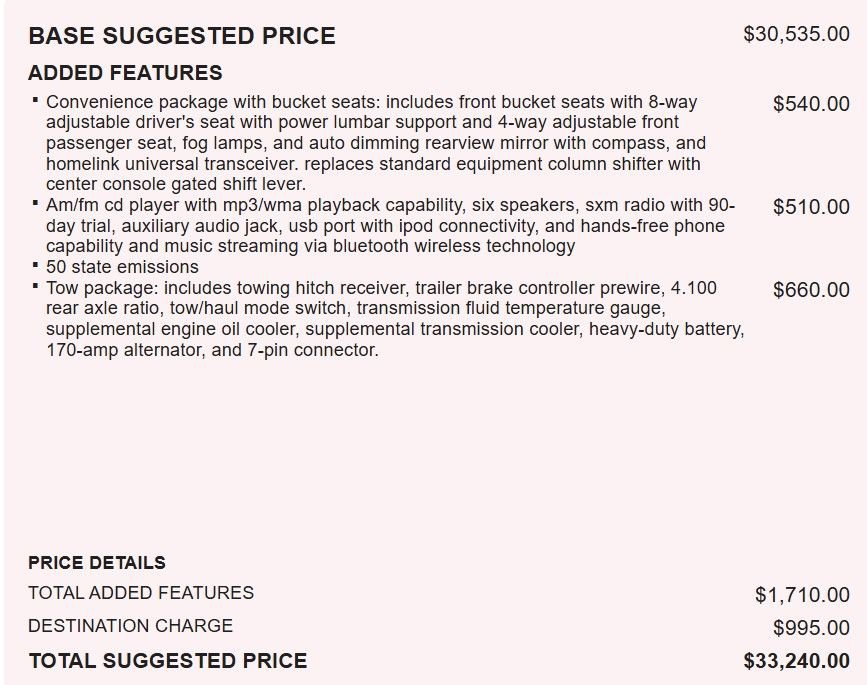Select the $660.00 tow package price
The width and height of the screenshot is (867, 685).
[x=811, y=290]
